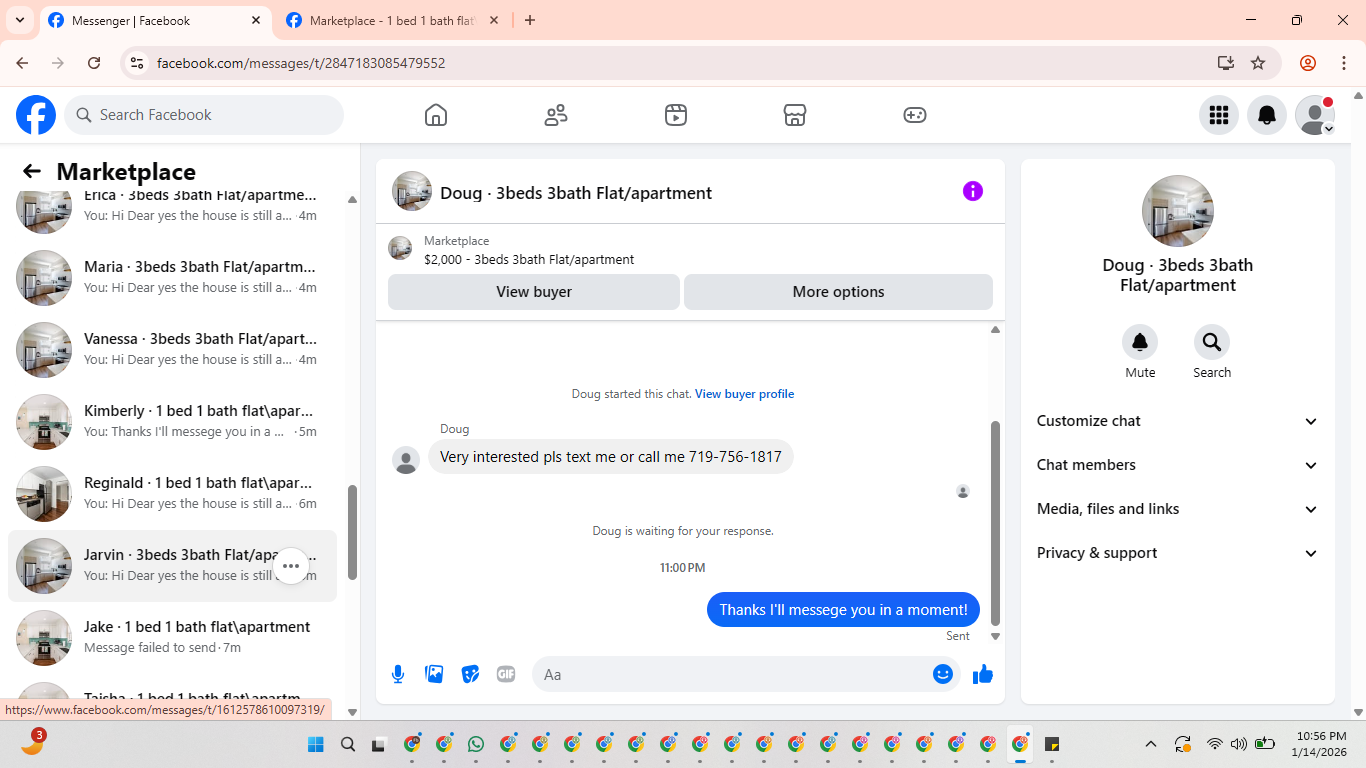
Task: Click the chat messages scrollbar
Action: [x=995, y=522]
